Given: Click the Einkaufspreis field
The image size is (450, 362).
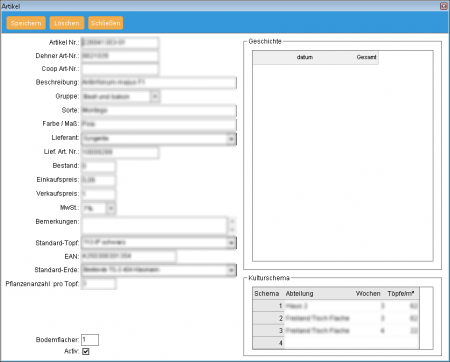Looking at the screenshot, I should click(x=98, y=180).
